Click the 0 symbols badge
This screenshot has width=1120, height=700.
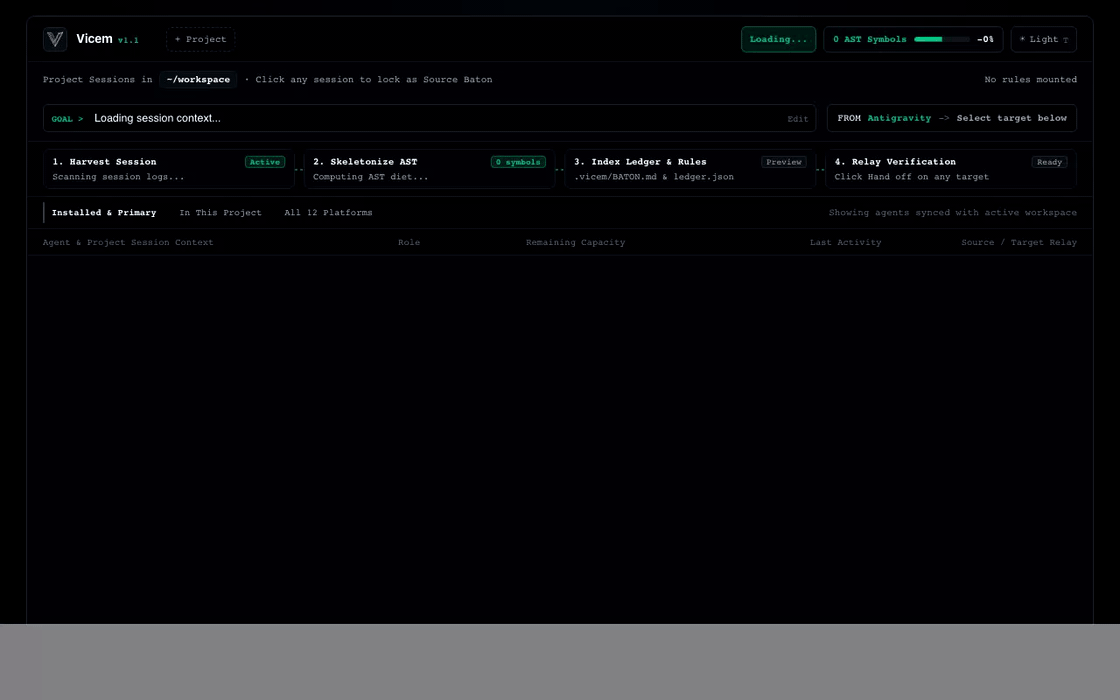tap(518, 162)
